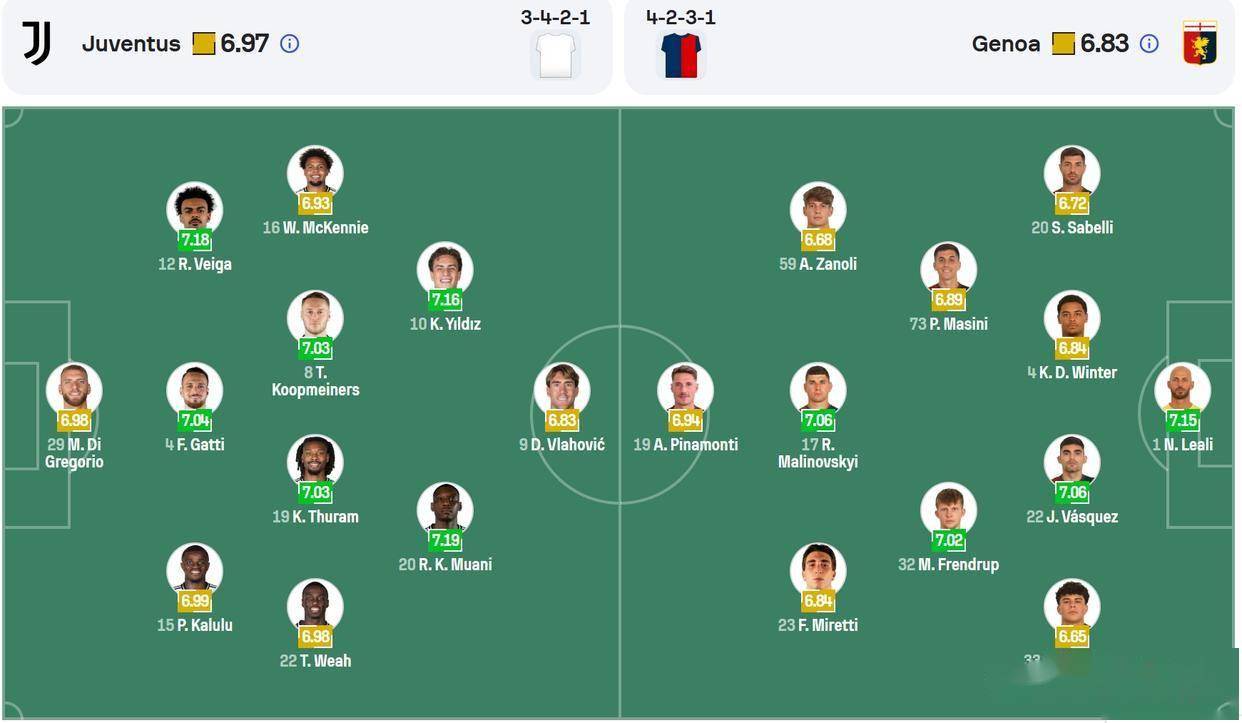Click the 32 M. Frendrup name label
Screen dimensions: 1242x723
(948, 565)
